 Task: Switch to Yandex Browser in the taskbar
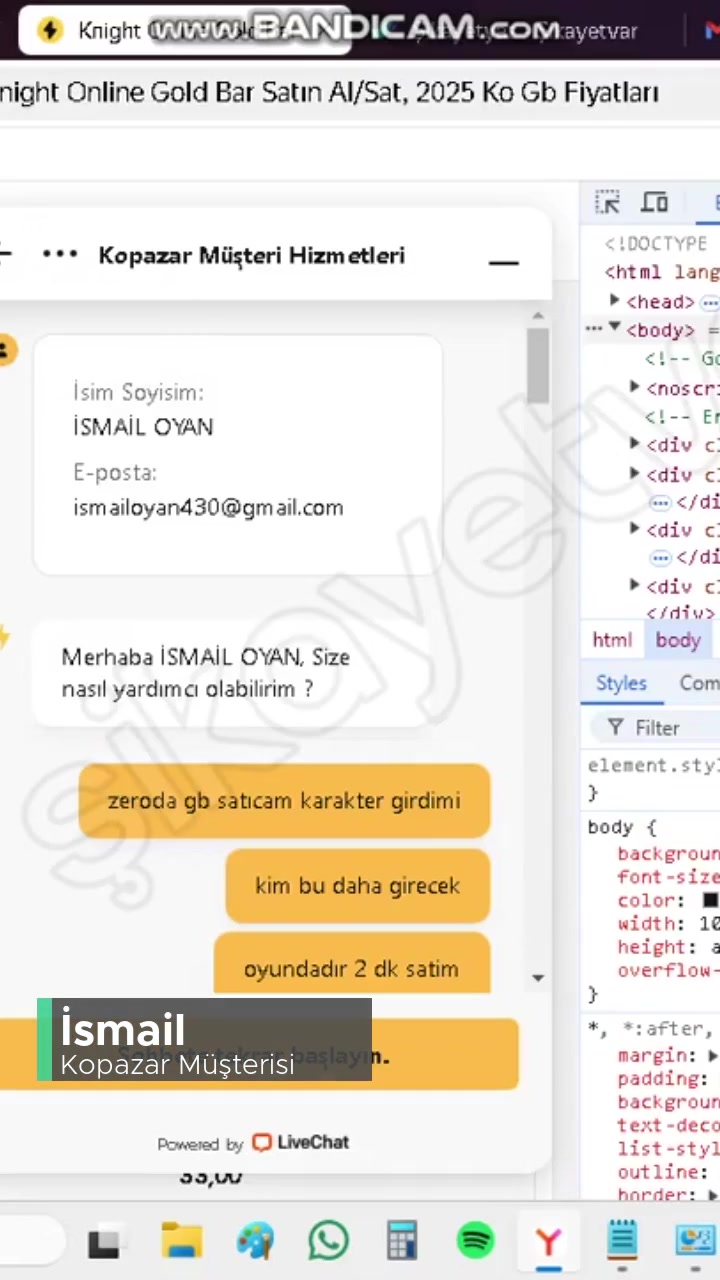pyautogui.click(x=548, y=1242)
